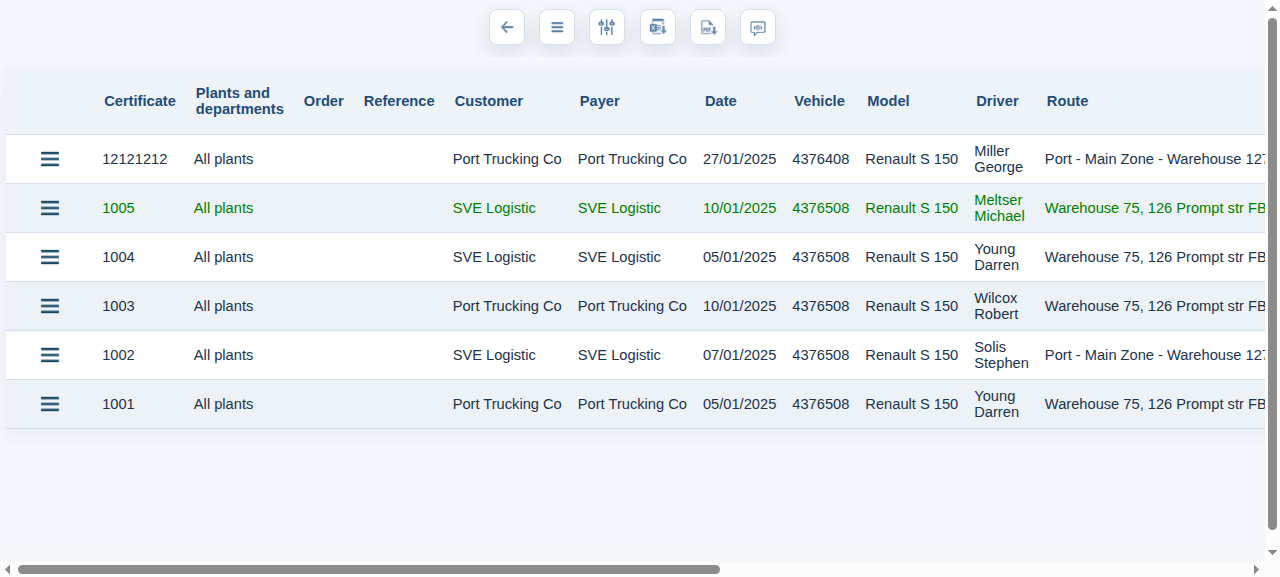1280x577 pixels.
Task: Click vehicle number 4376408
Action: [821, 159]
